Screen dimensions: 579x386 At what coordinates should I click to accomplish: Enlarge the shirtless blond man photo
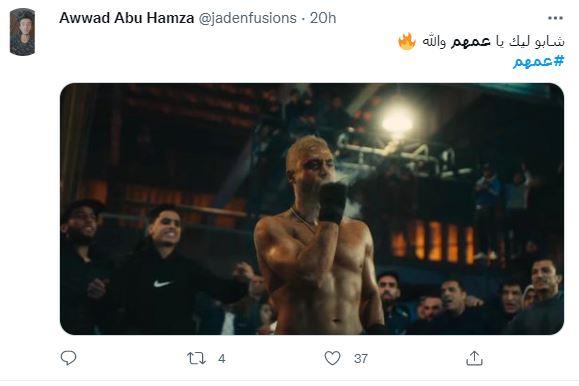point(312,209)
